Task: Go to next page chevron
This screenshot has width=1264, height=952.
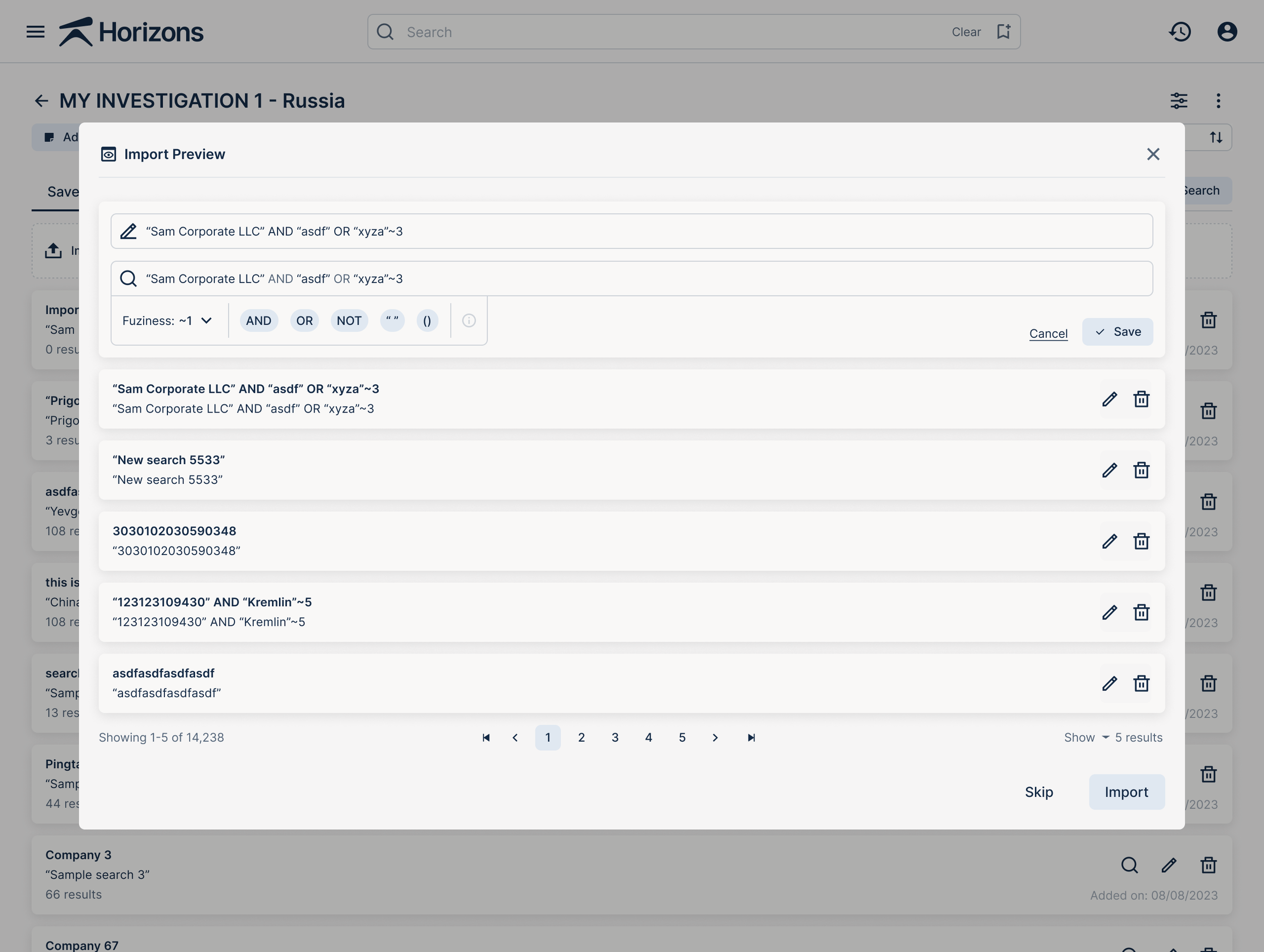Action: 715,738
